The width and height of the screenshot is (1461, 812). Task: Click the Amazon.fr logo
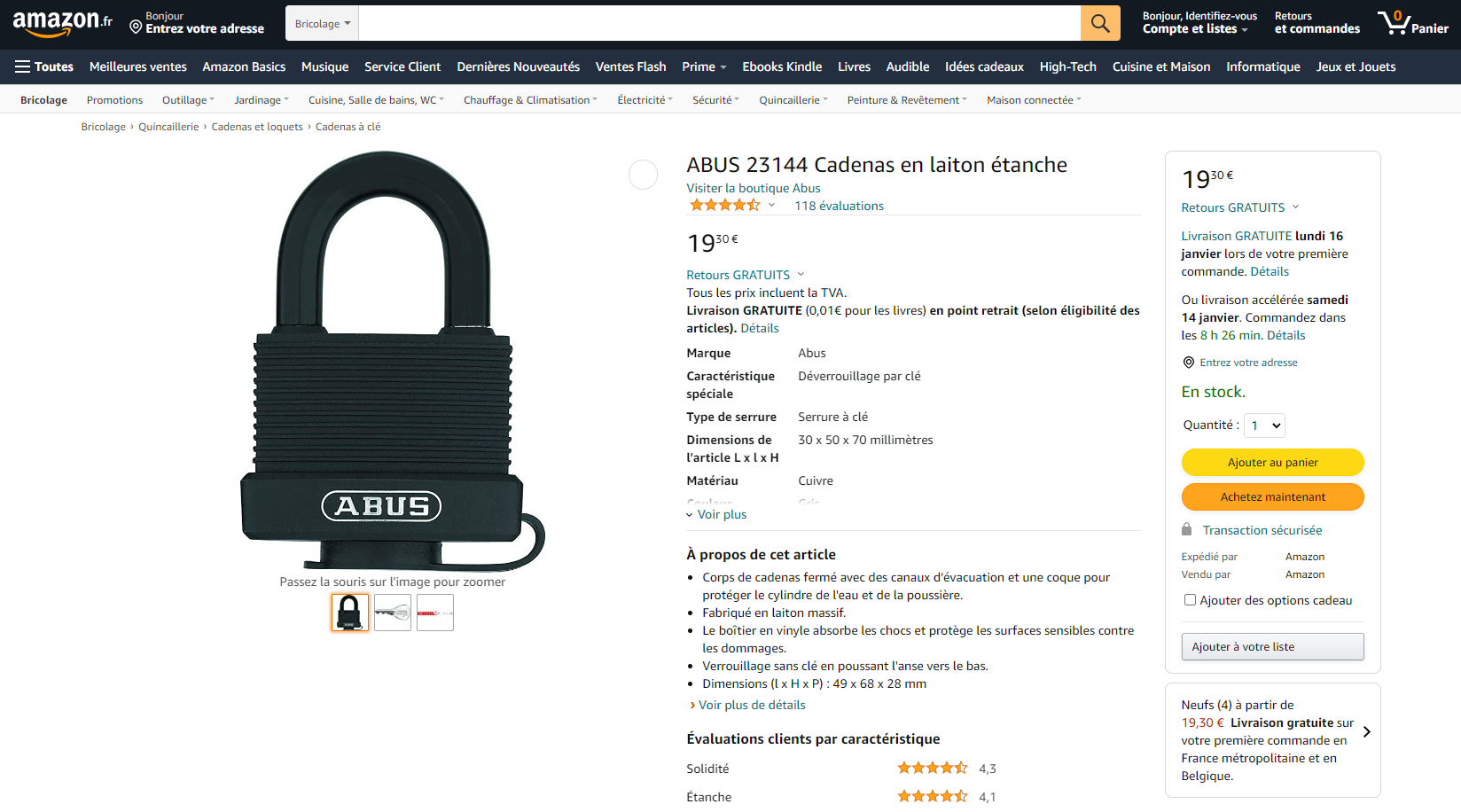tap(62, 23)
